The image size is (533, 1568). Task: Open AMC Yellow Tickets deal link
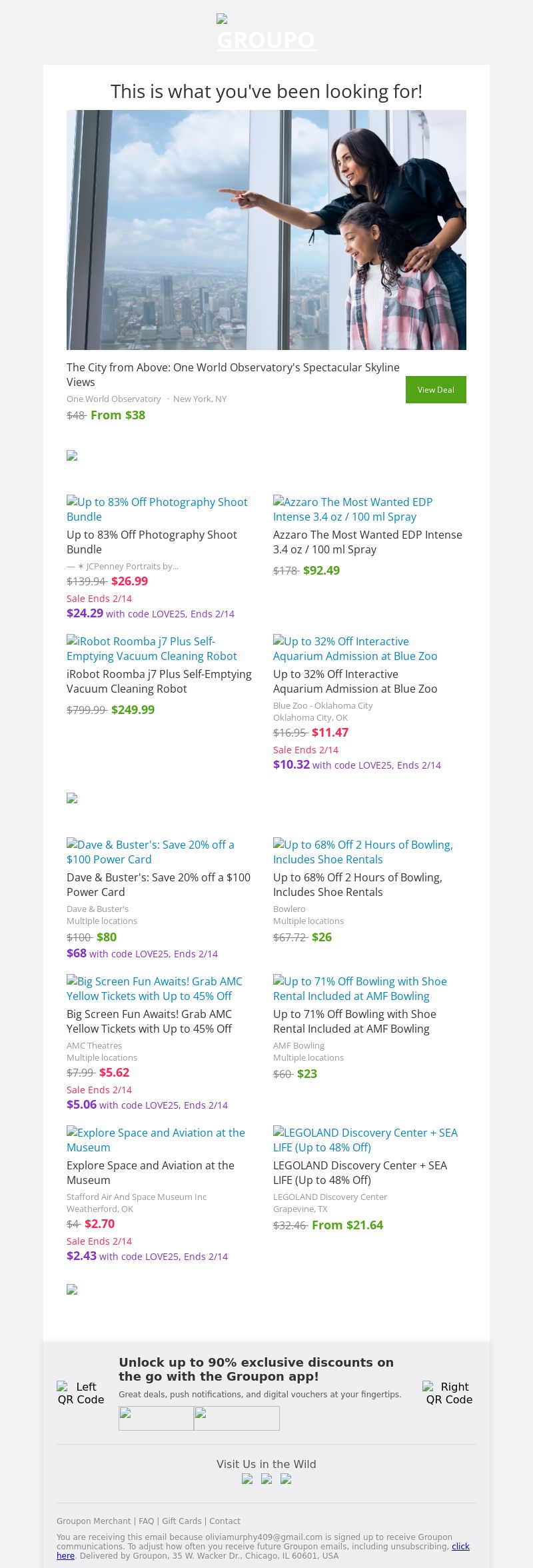coord(154,989)
